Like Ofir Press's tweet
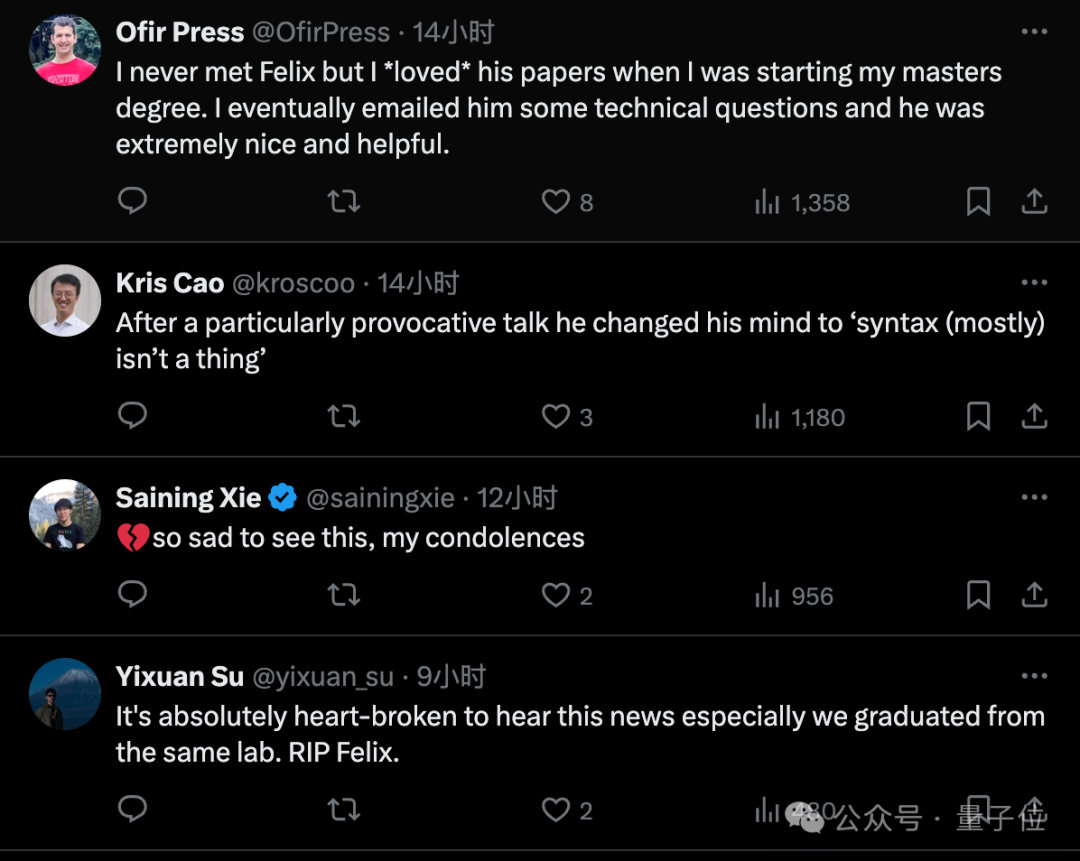 556,202
